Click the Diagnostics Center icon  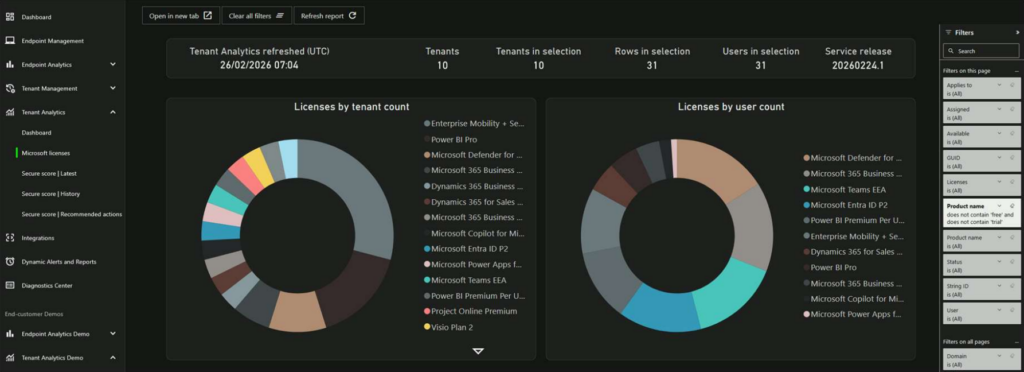(10, 285)
